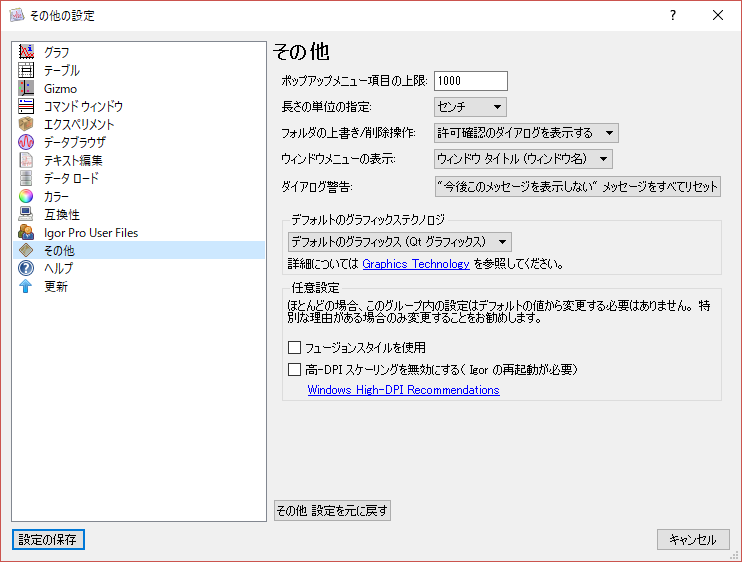Viewport: 742px width, 562px height.
Task: Click the ヘルプ question mark icon
Action: pos(26,268)
